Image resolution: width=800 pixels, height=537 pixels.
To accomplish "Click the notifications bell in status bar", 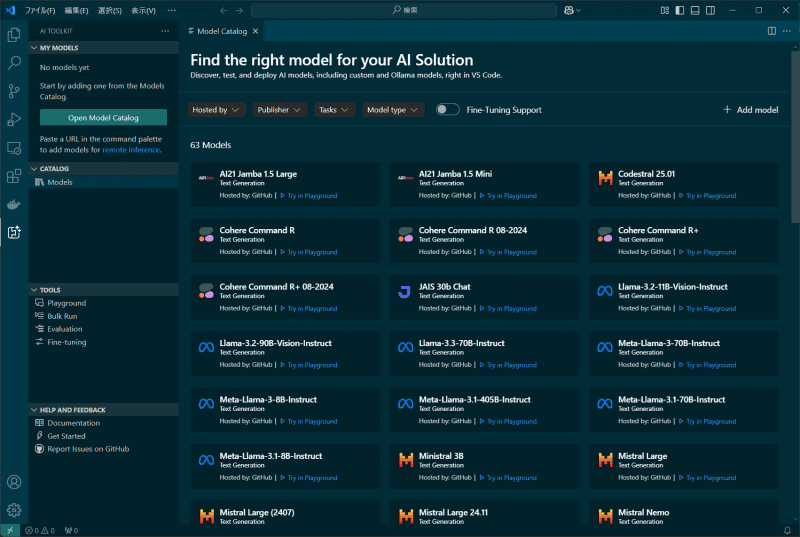I will 787,530.
